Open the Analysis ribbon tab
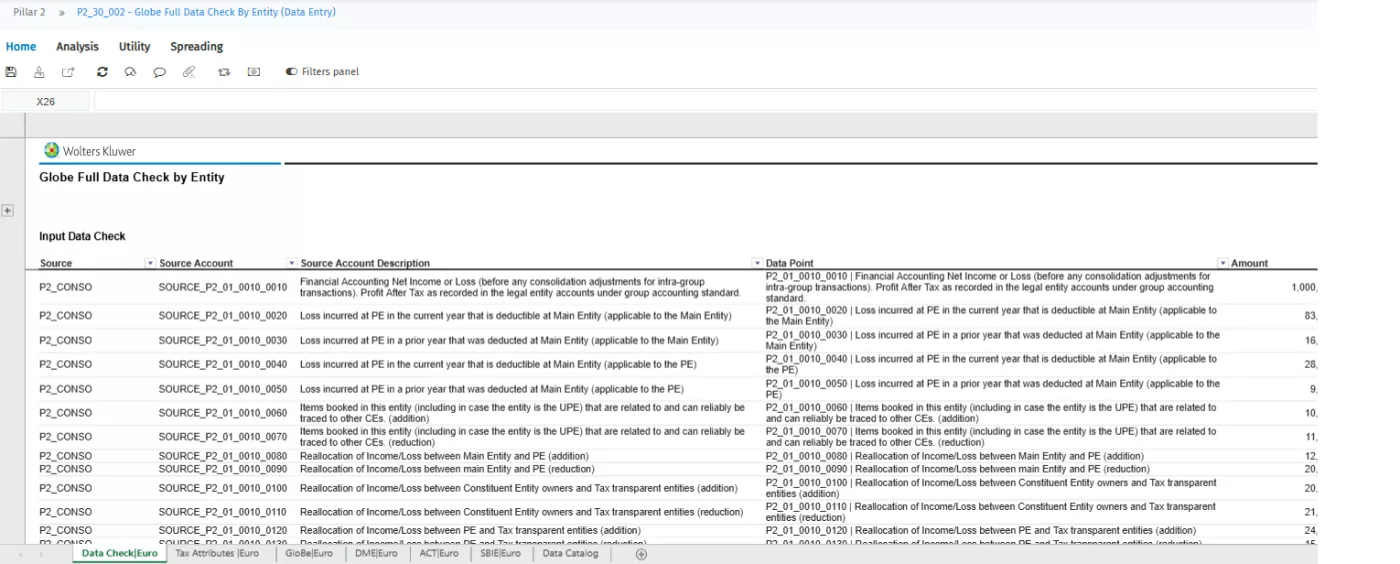This screenshot has width=1400, height=564. tap(77, 46)
